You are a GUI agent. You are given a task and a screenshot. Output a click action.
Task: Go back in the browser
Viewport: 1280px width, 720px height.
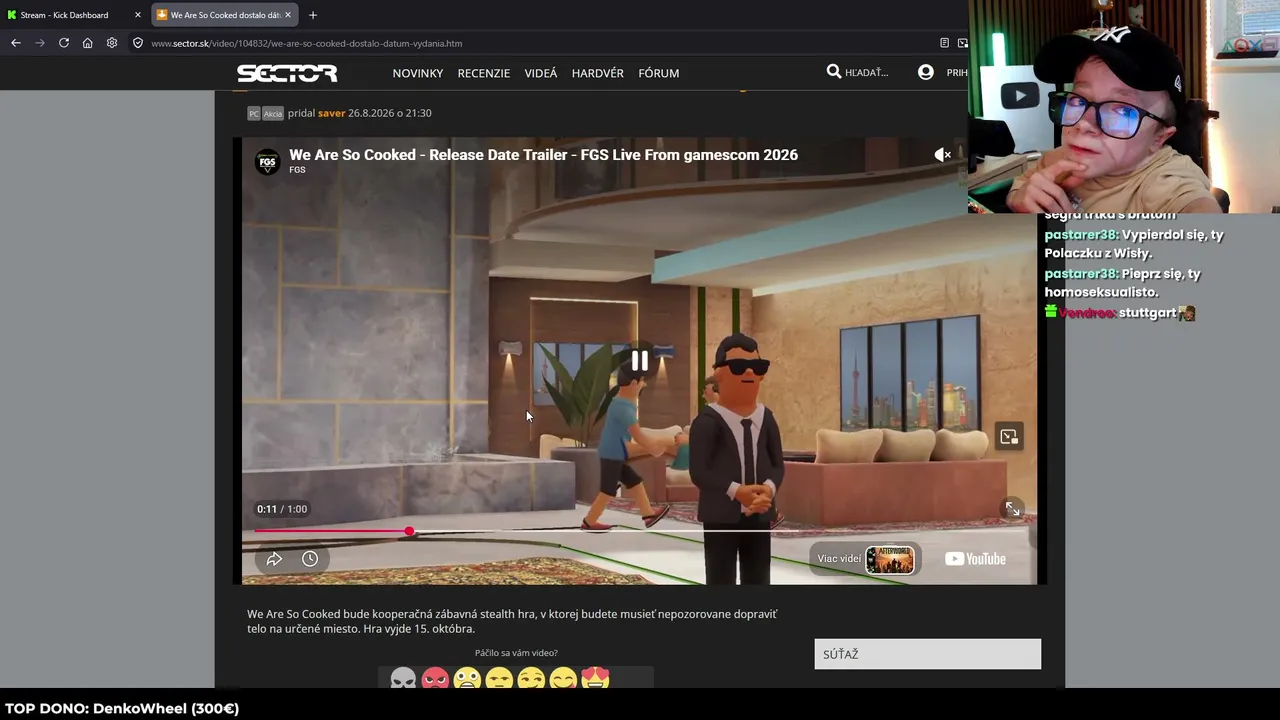click(16, 43)
